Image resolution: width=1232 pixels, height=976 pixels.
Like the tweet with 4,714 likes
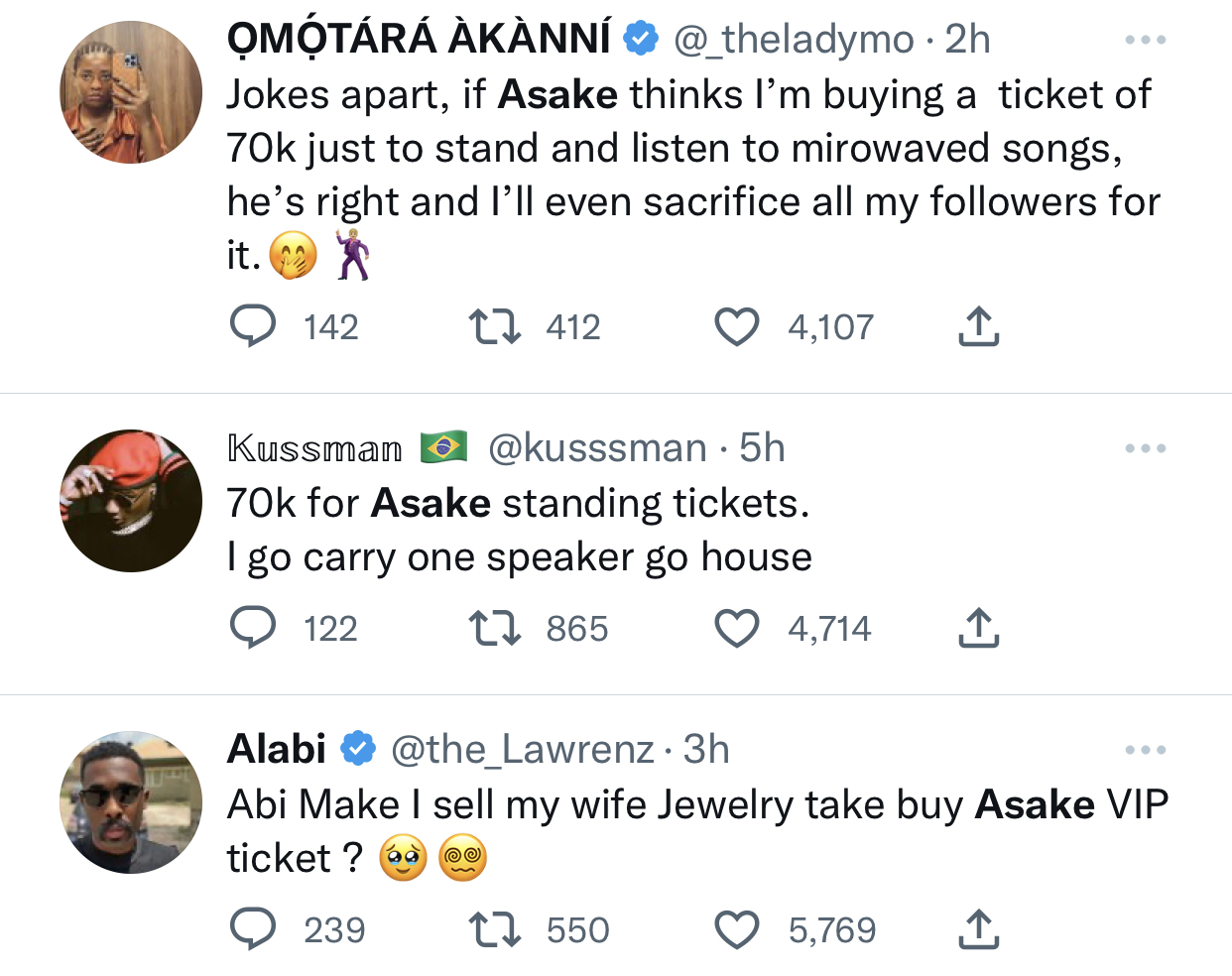pyautogui.click(x=737, y=628)
